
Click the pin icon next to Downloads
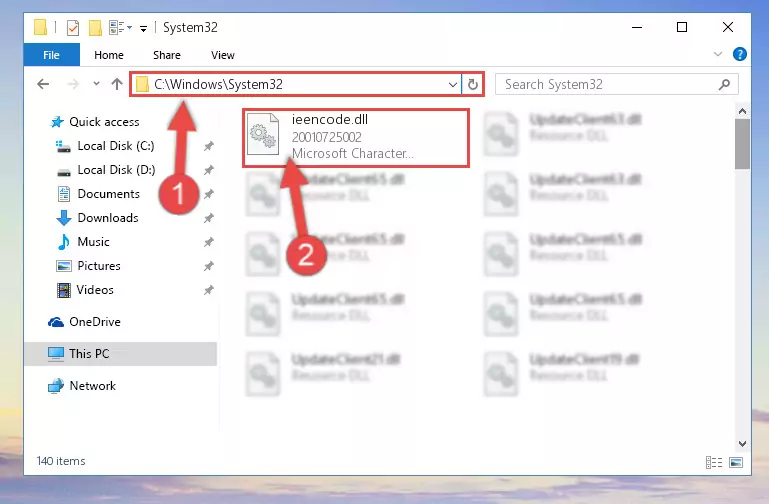pos(209,218)
